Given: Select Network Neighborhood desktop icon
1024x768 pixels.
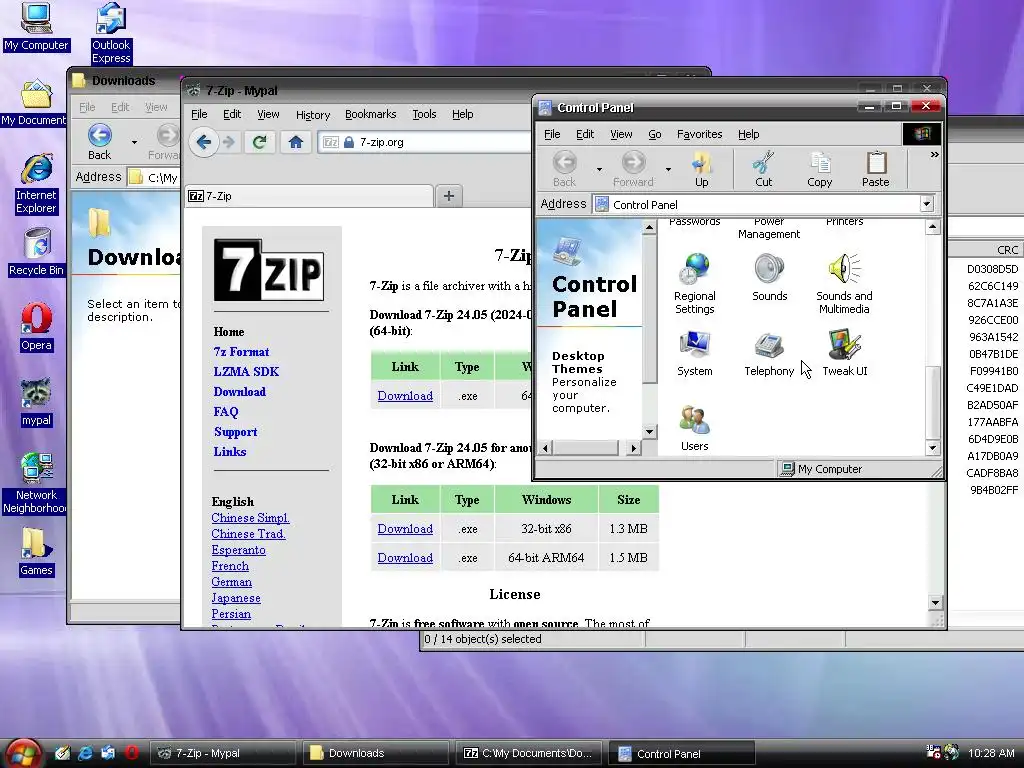Looking at the screenshot, I should pyautogui.click(x=37, y=484).
